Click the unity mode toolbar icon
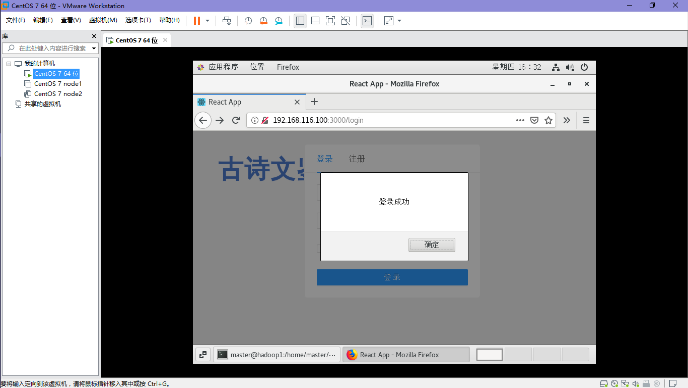688x388 pixels. (x=346, y=21)
